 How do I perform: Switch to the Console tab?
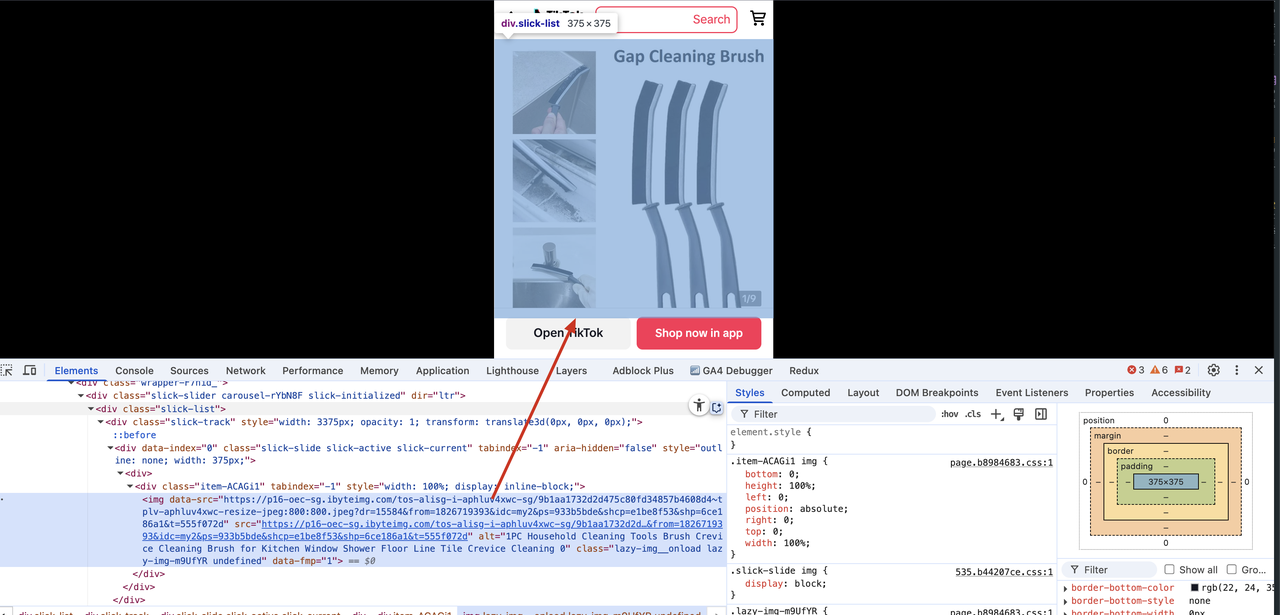point(134,370)
